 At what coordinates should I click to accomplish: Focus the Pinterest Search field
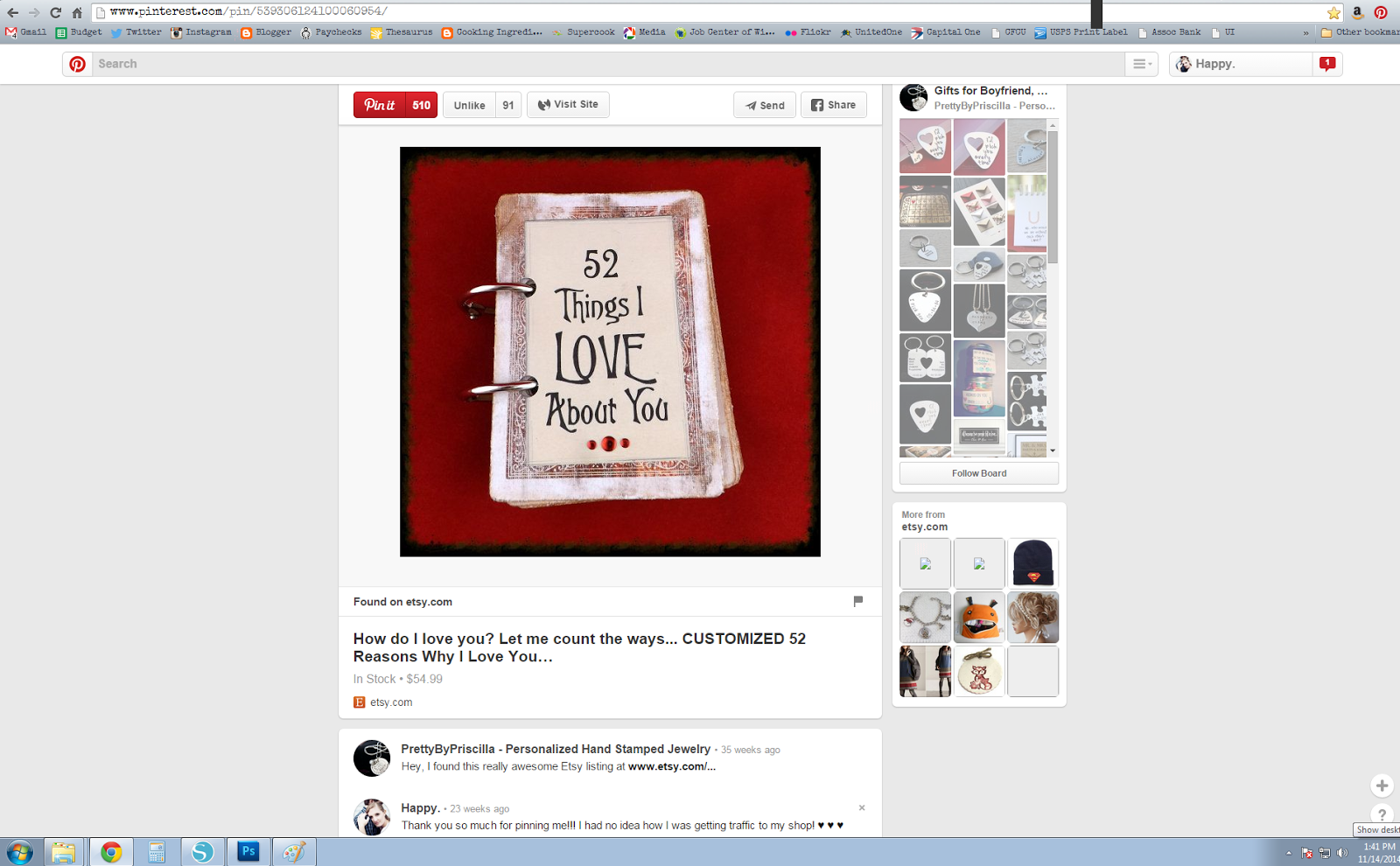coord(608,64)
